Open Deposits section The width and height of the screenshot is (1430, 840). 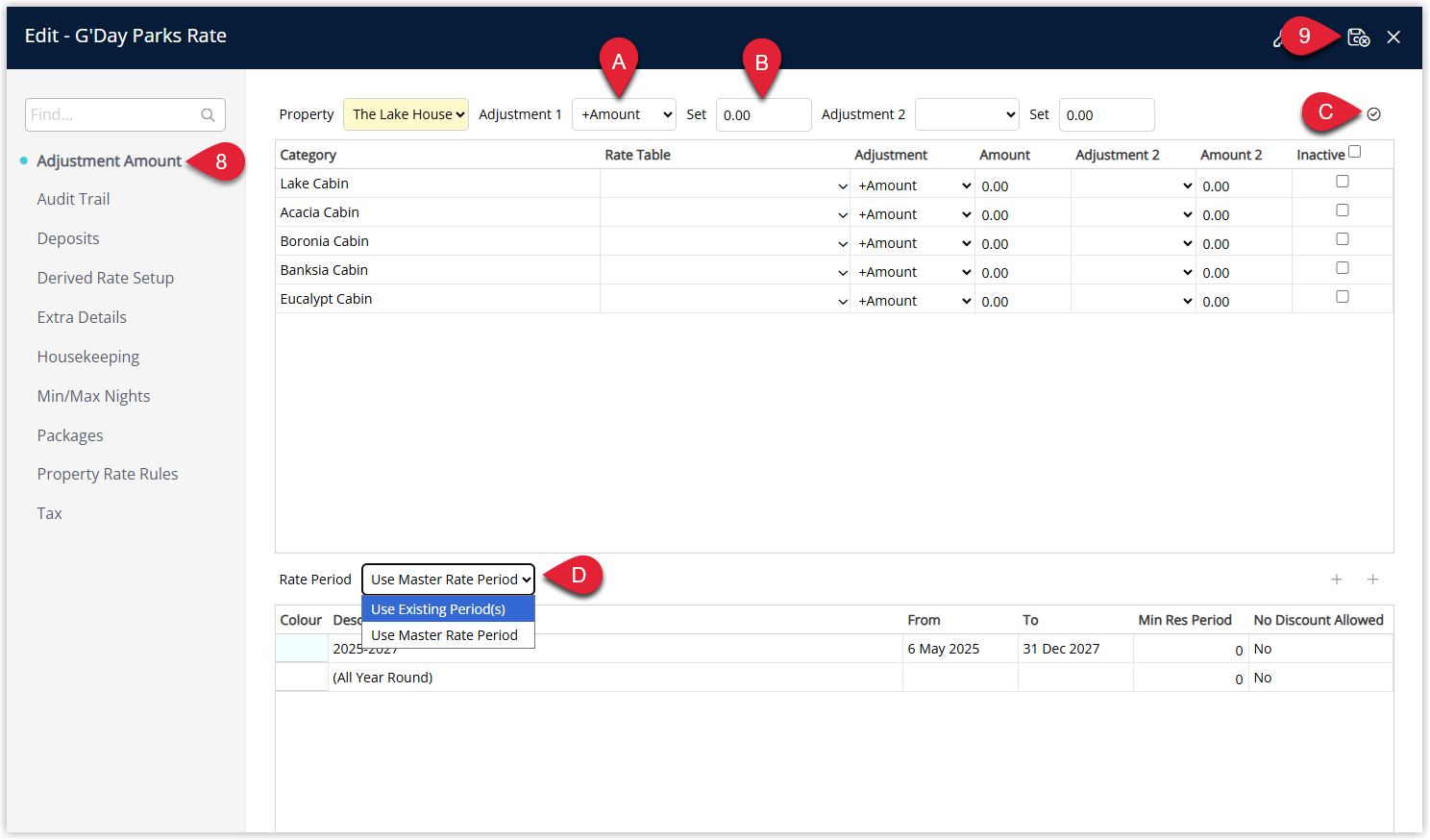tap(68, 239)
